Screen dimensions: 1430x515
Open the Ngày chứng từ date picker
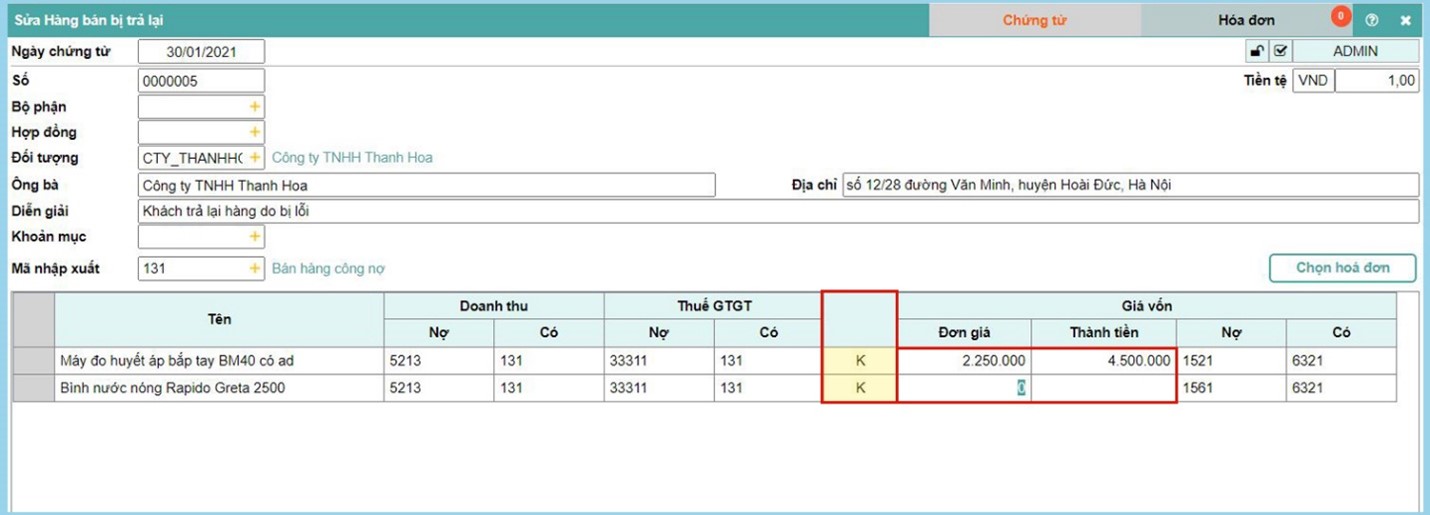pyautogui.click(x=201, y=52)
